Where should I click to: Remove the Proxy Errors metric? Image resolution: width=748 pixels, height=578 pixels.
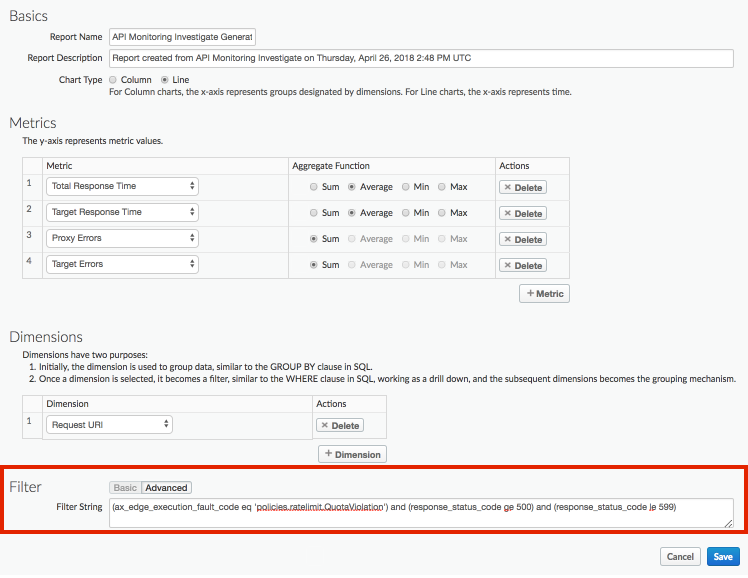coord(522,239)
